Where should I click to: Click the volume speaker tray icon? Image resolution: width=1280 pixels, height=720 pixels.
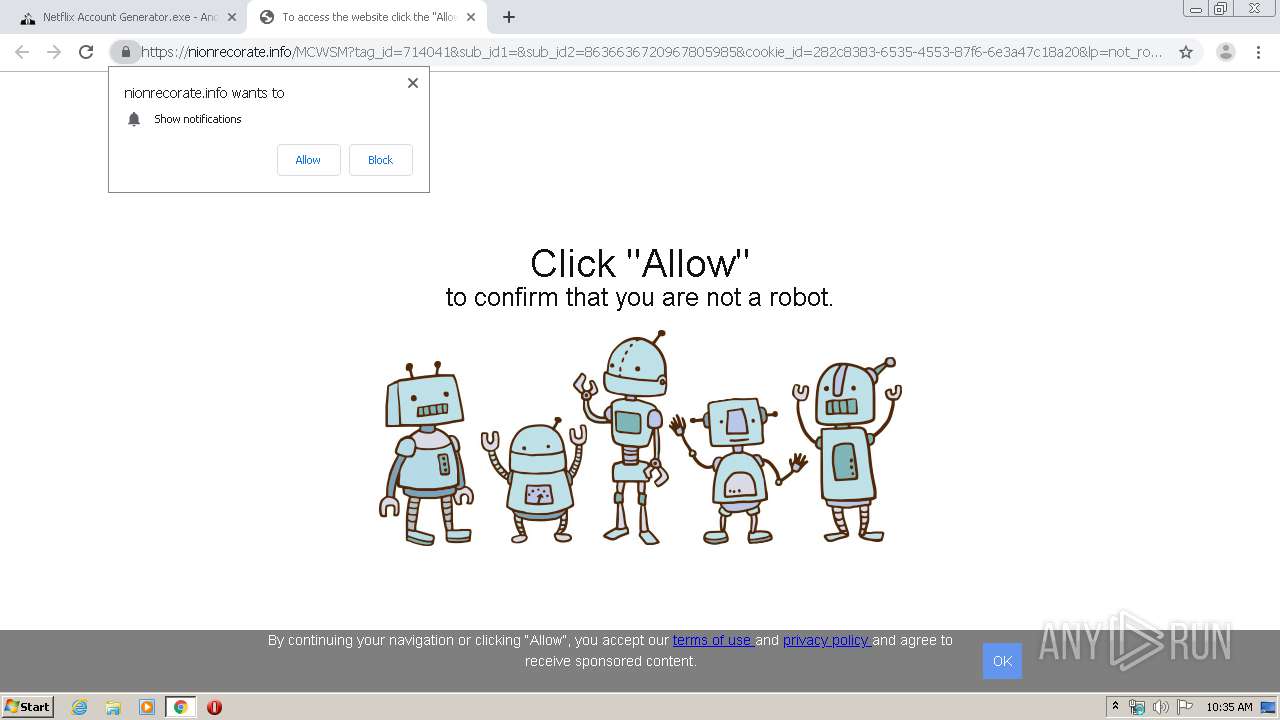pyautogui.click(x=1160, y=707)
